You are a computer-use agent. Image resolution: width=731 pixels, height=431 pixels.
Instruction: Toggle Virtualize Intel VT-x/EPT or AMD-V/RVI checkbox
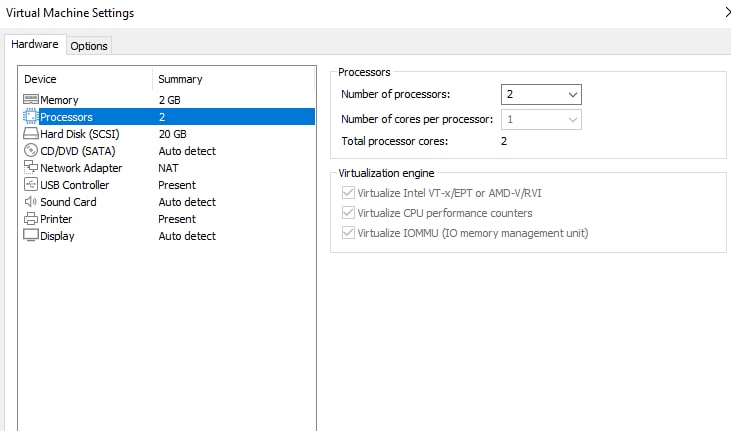[x=348, y=193]
